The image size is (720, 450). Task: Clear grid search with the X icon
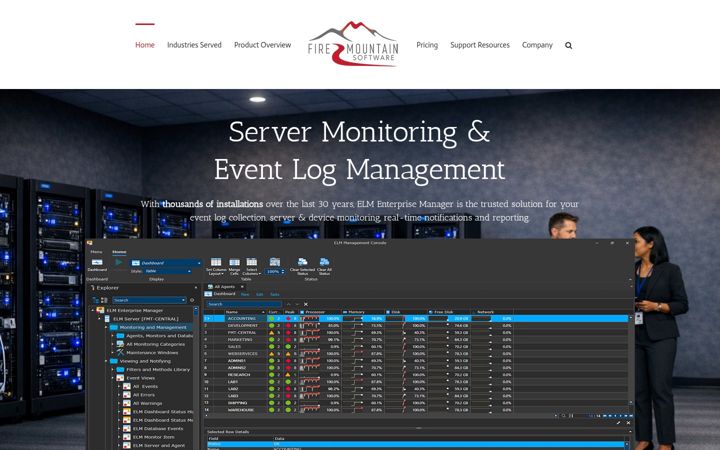pyautogui.click(x=306, y=304)
